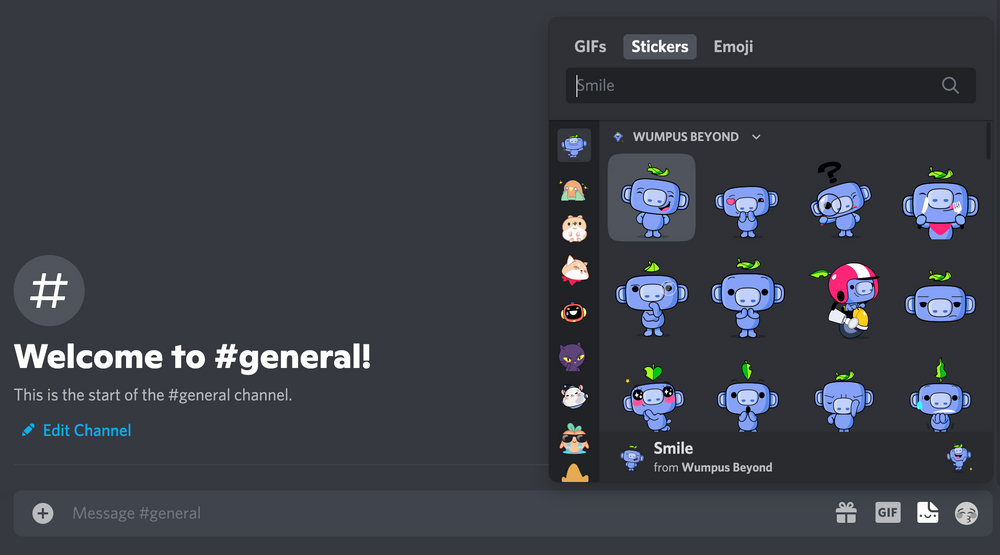Image resolution: width=1000 pixels, height=555 pixels.
Task: Select the Wumpus Beyond pack sidebar icon
Action: [x=574, y=145]
